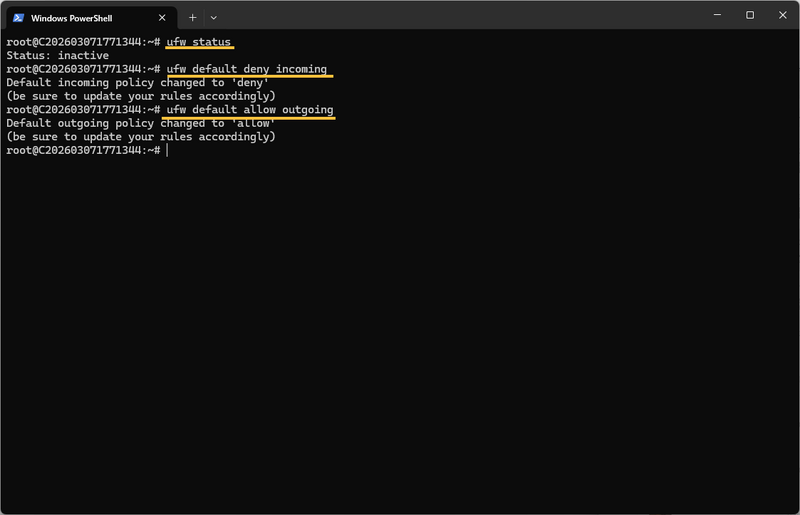Click the PowerShell icon in the tab
The image size is (800, 515).
19,17
